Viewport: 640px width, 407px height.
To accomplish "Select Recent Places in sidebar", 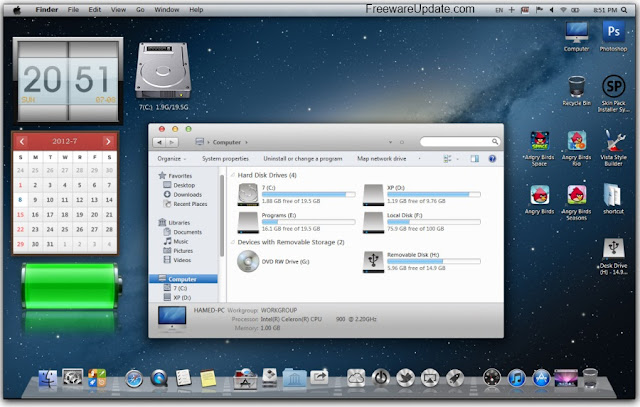I will 185,204.
